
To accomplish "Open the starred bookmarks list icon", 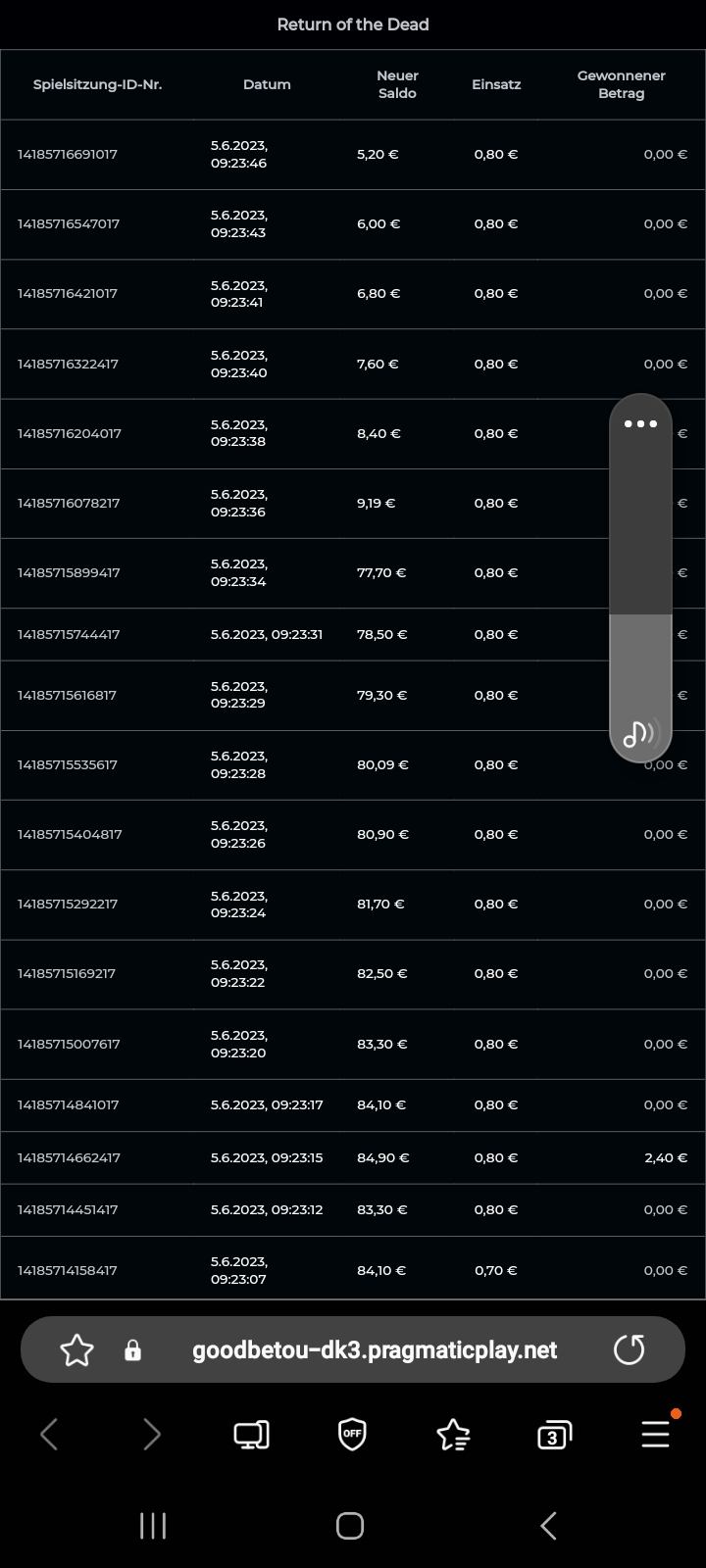I will [452, 1435].
